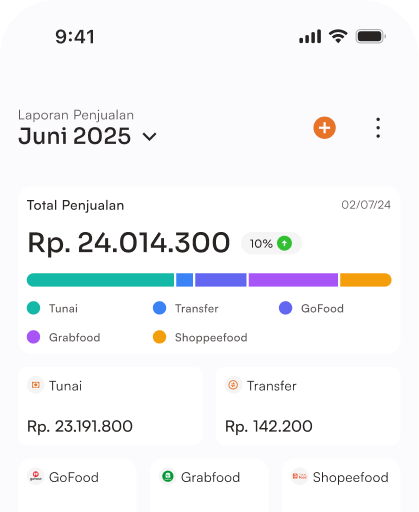Click the green up-arrow growth icon
Image resolution: width=419 pixels, height=512 pixels.
coord(285,243)
